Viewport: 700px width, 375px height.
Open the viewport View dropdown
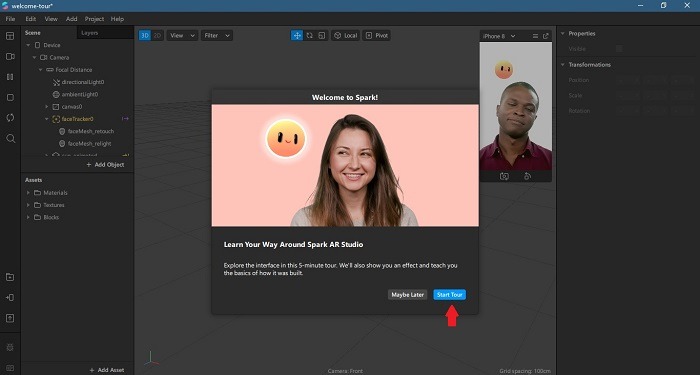coord(182,35)
